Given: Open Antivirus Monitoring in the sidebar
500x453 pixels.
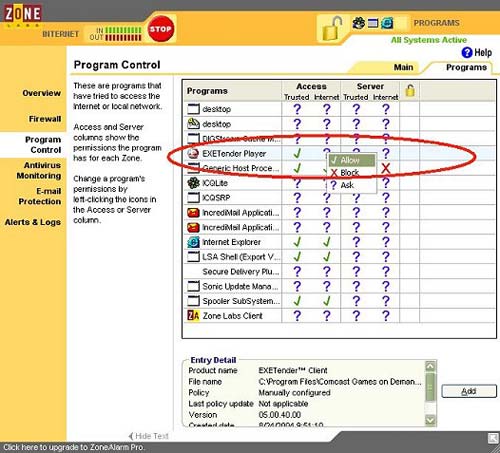Looking at the screenshot, I should 39,170.
